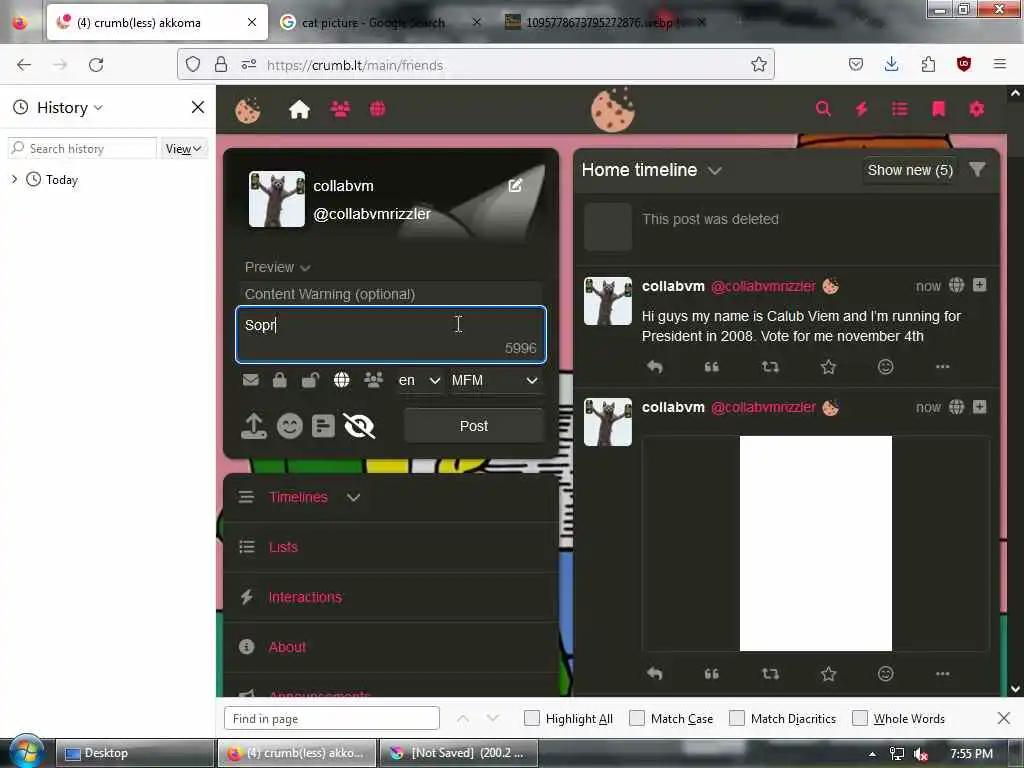This screenshot has height=768, width=1024.
Task: Enable Match Case in find bar
Action: pyautogui.click(x=637, y=718)
